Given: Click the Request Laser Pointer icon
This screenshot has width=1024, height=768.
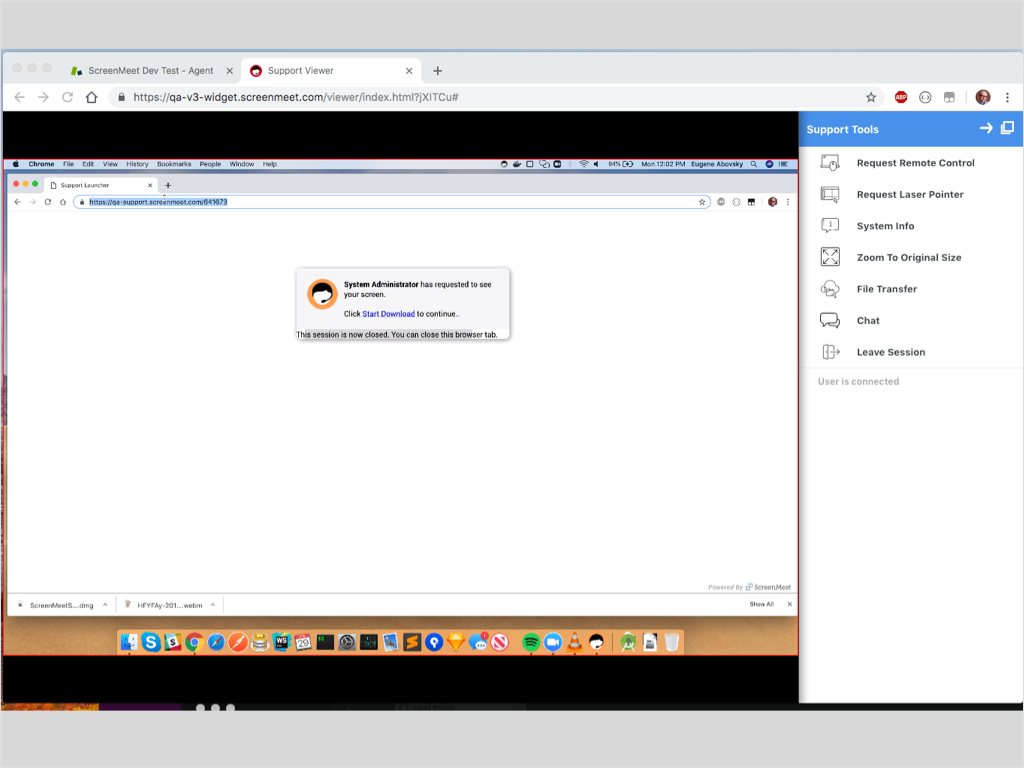Looking at the screenshot, I should click(830, 194).
